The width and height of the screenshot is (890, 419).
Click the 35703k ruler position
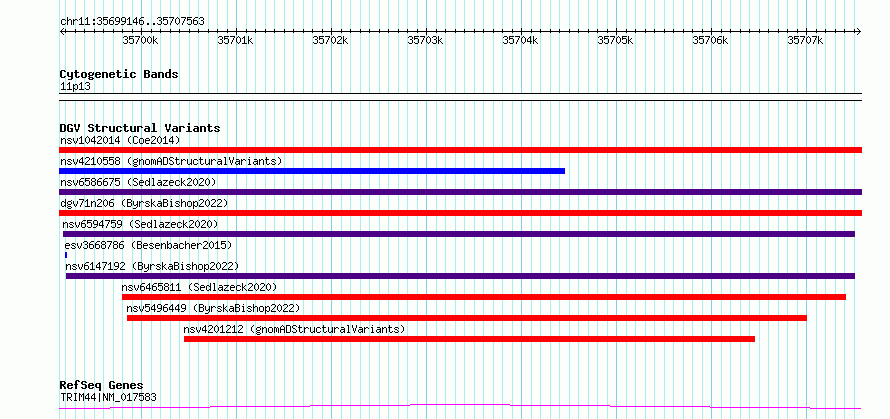[x=425, y=40]
